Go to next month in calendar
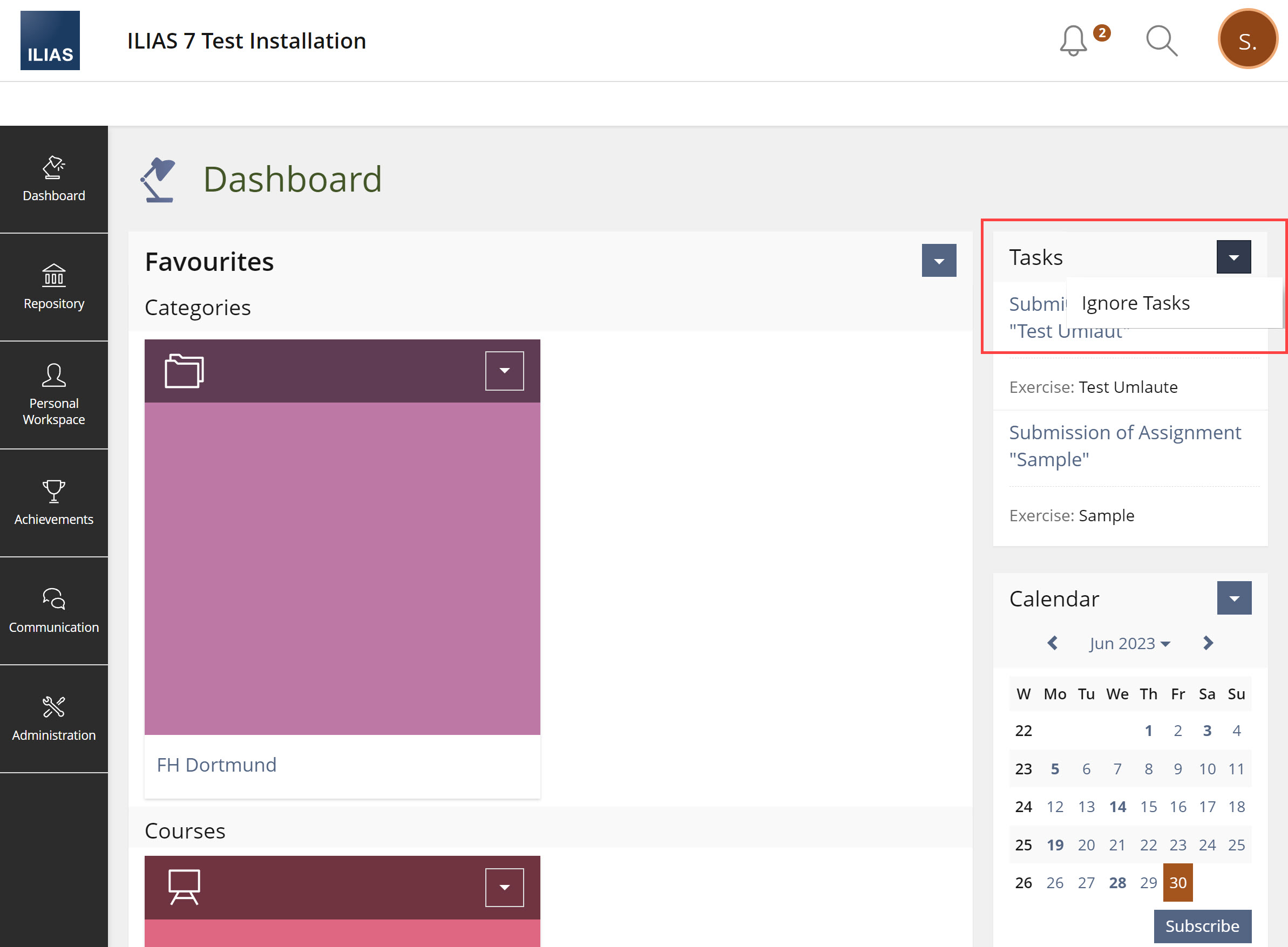Screen dimensions: 1288x947 click(1208, 643)
